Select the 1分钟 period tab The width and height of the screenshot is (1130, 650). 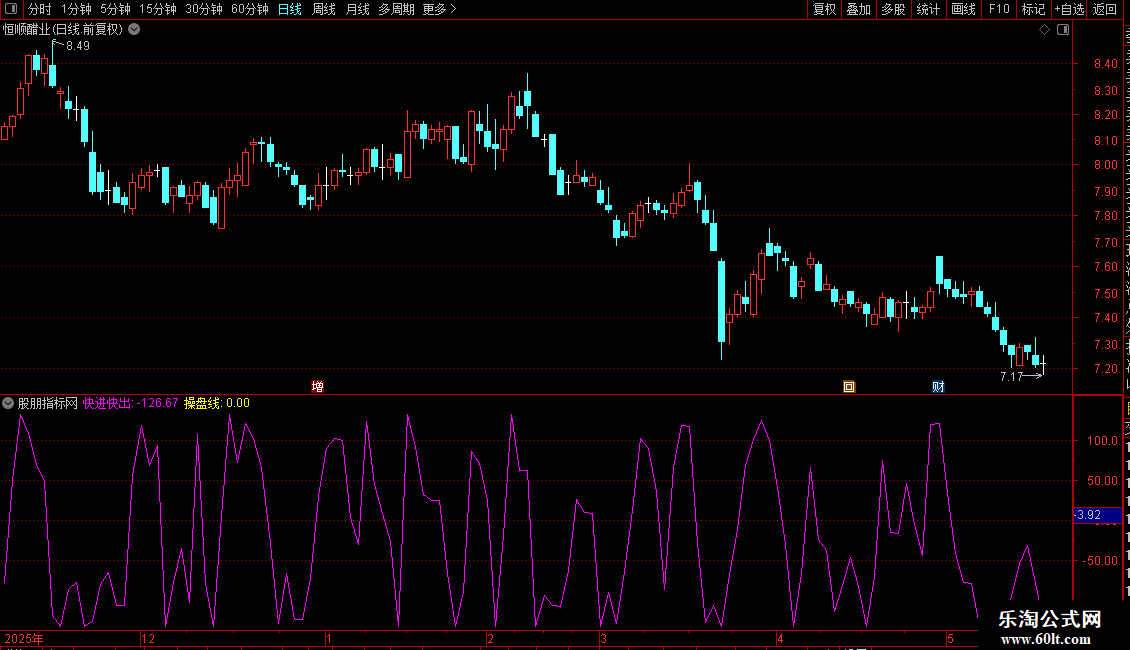pos(76,9)
